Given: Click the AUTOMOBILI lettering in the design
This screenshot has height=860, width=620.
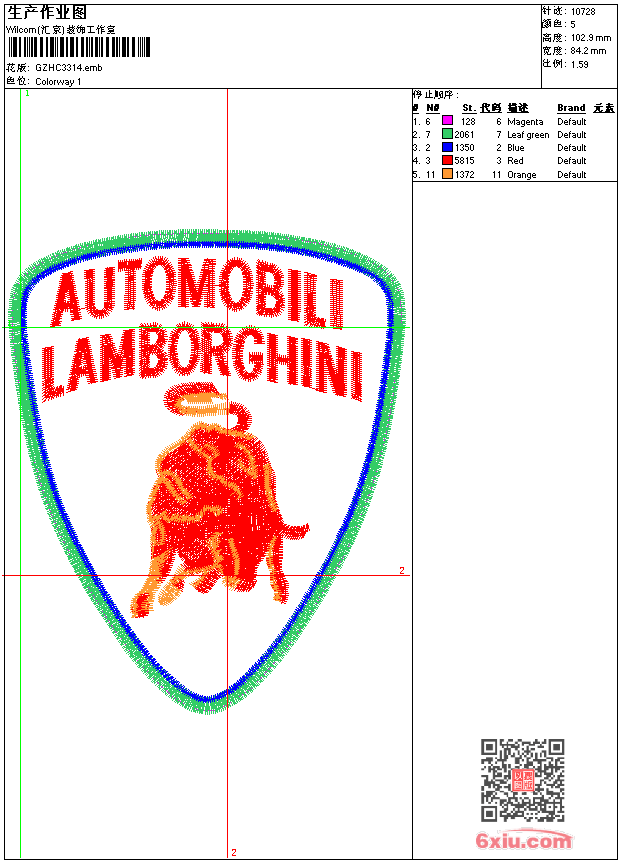Looking at the screenshot, I should pos(198,293).
